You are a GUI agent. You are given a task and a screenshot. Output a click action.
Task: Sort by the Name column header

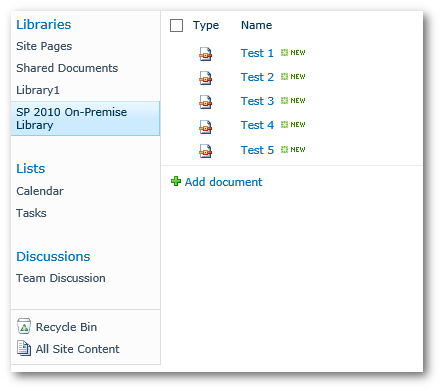[x=256, y=25]
